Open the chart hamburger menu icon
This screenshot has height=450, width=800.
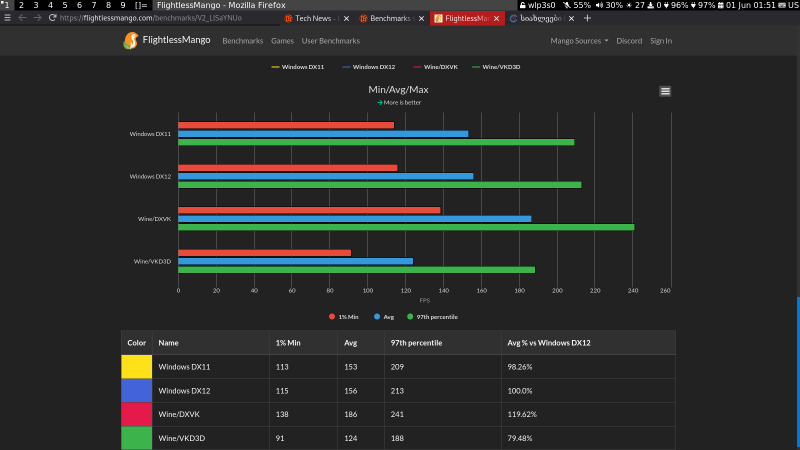coord(665,91)
